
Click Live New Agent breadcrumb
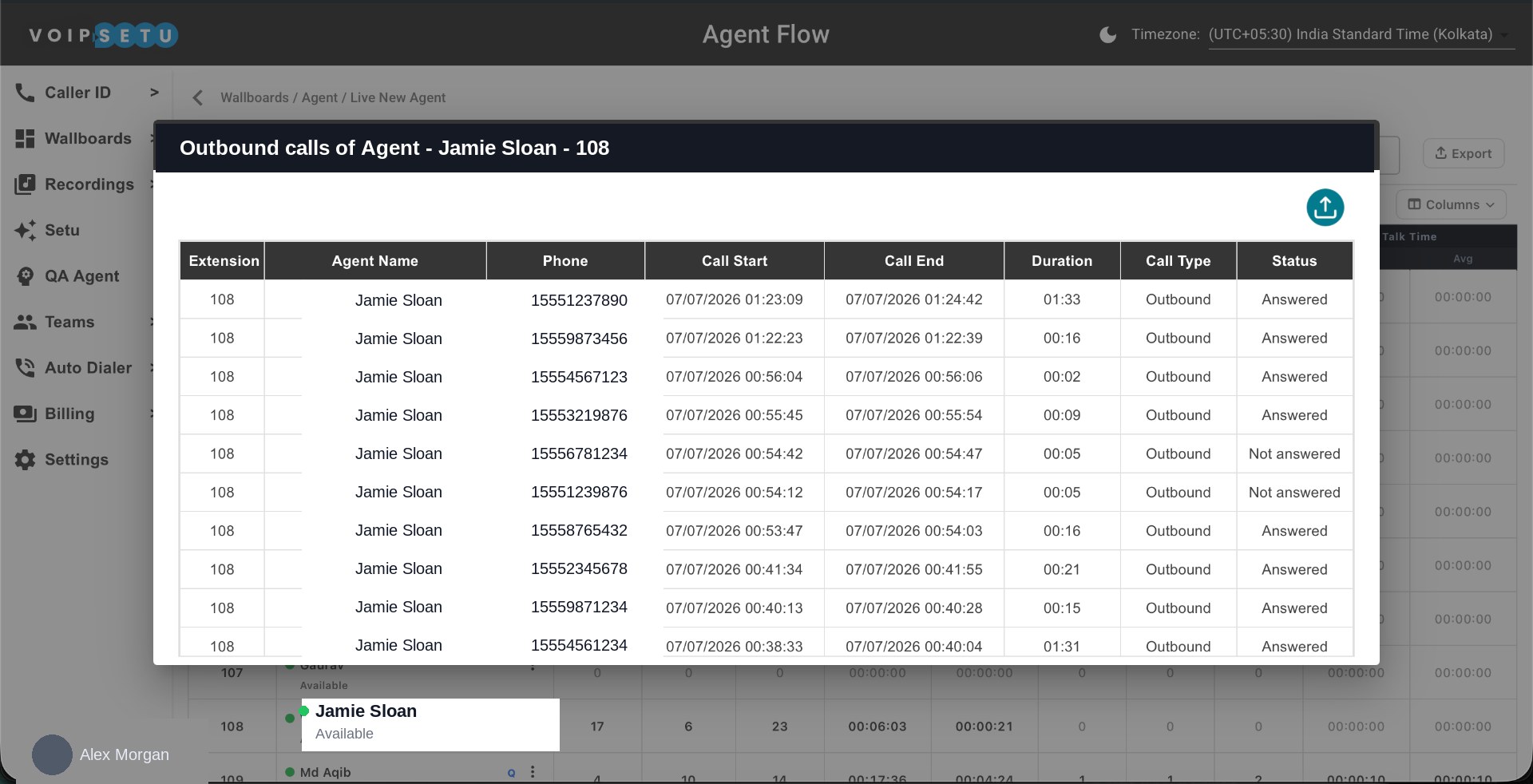click(x=398, y=97)
